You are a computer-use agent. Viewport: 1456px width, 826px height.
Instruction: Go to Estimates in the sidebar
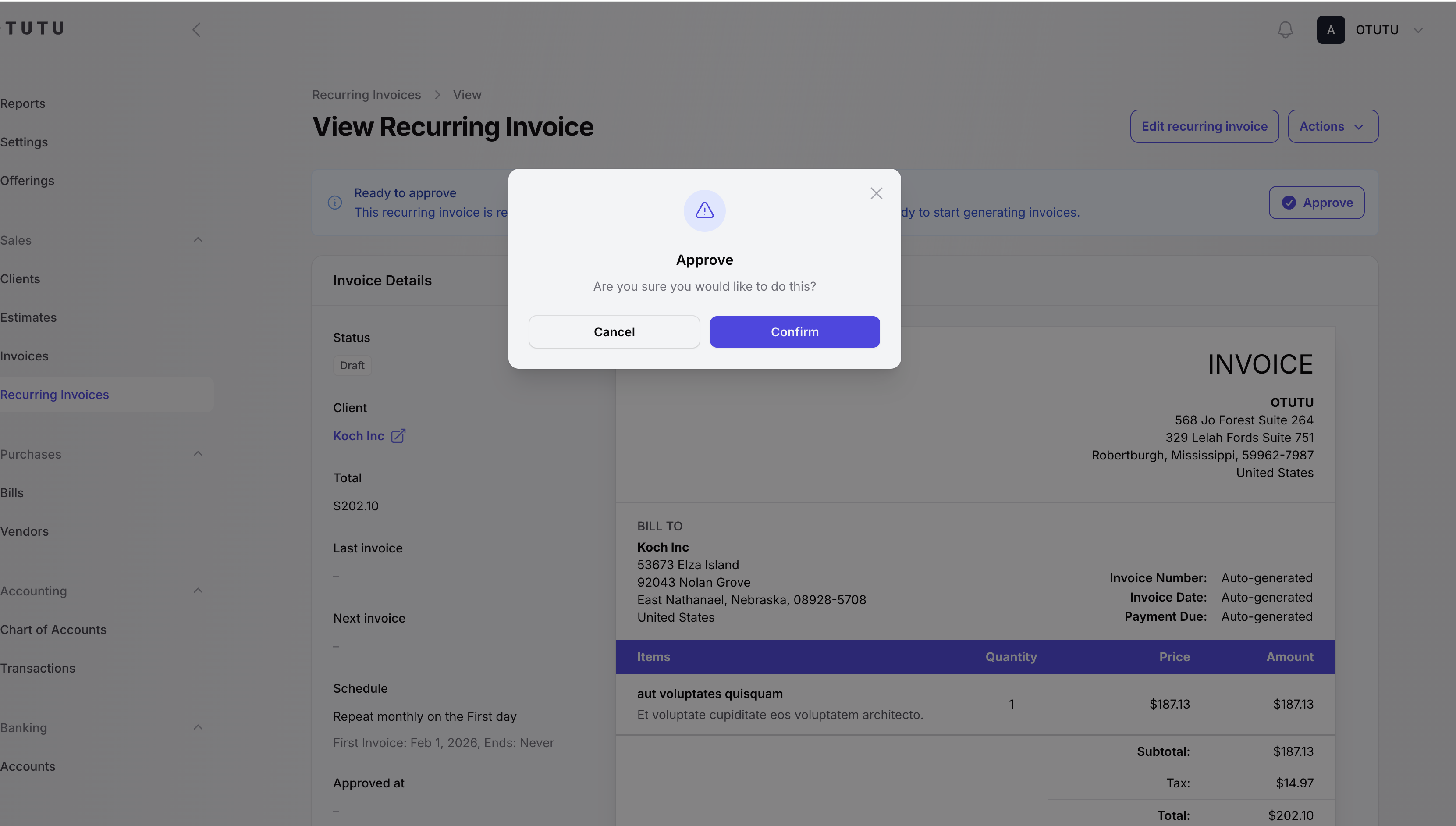click(28, 317)
